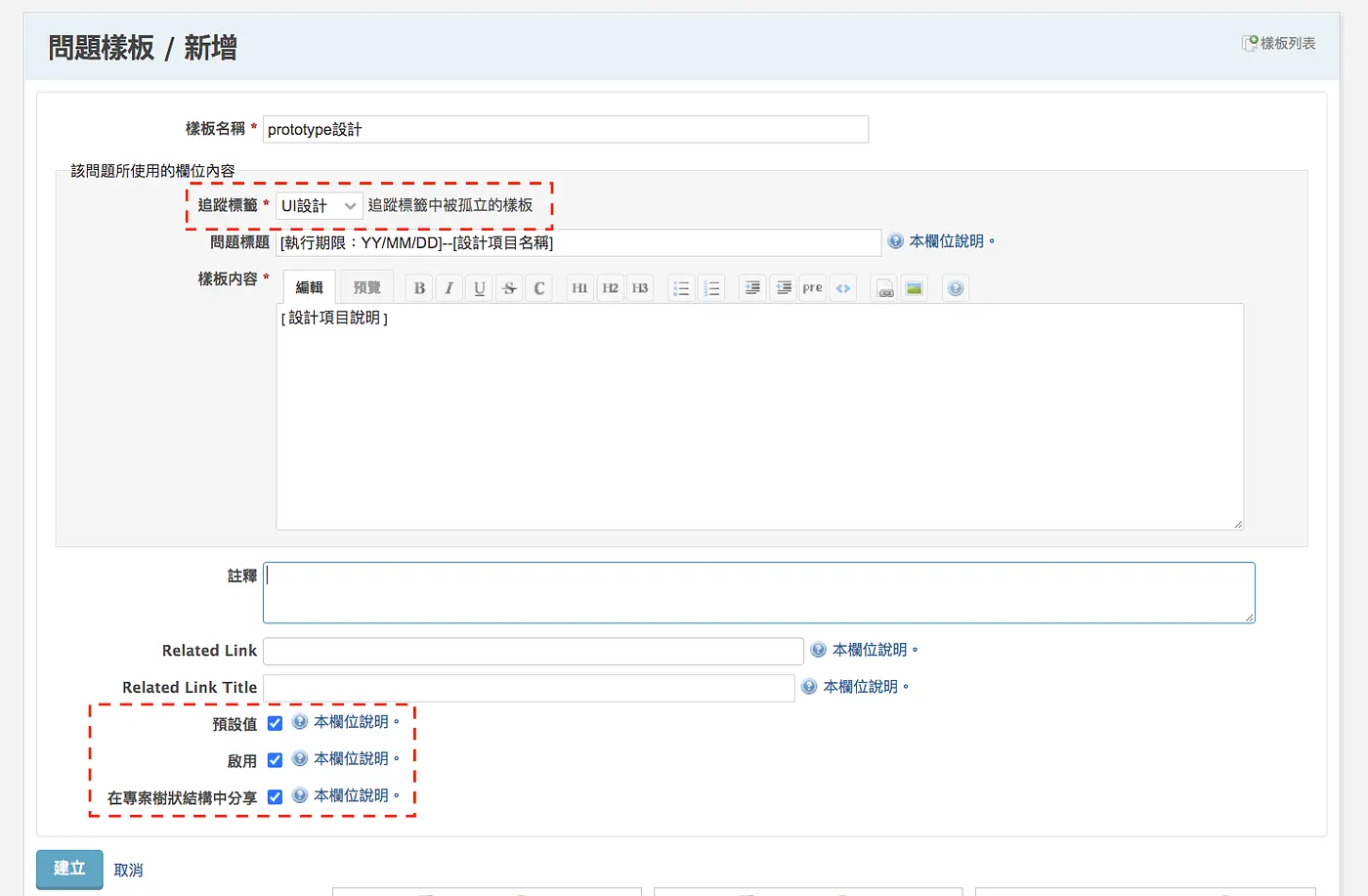The height and width of the screenshot is (896, 1368).
Task: Click the second indent icon beside pre
Action: click(783, 288)
